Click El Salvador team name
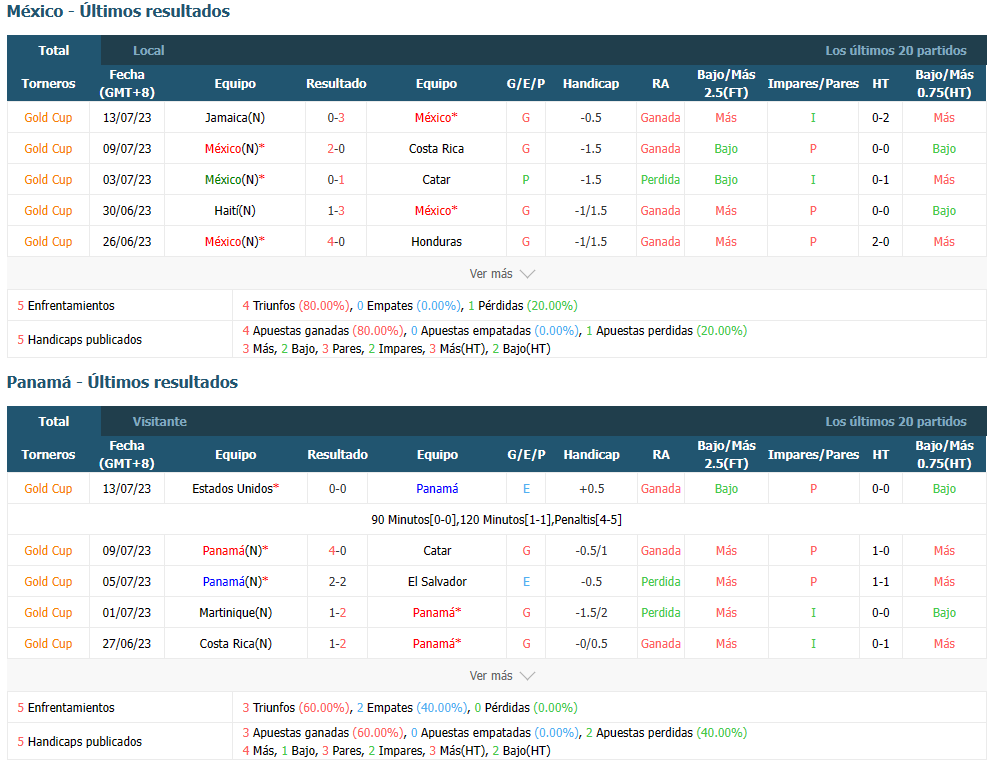This screenshot has width=995, height=768. coord(437,581)
